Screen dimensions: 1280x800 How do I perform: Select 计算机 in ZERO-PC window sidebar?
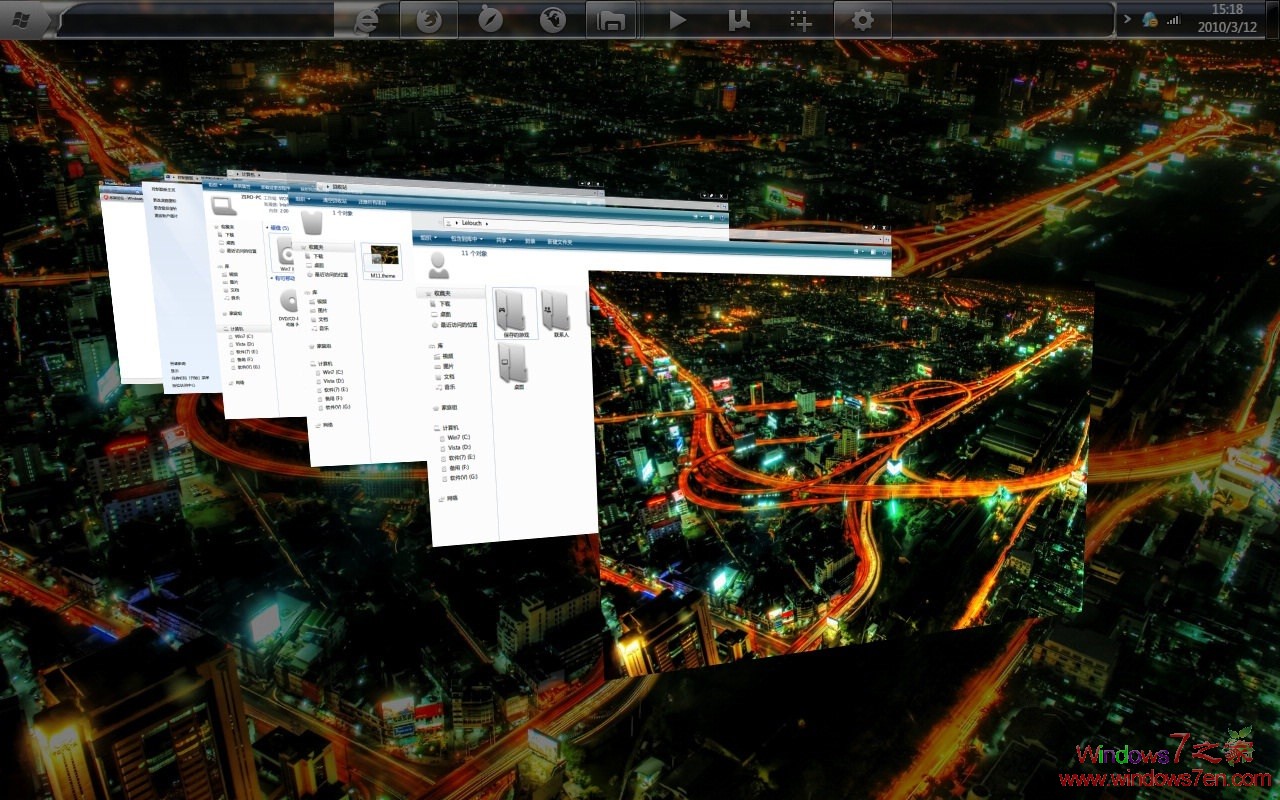coord(235,329)
